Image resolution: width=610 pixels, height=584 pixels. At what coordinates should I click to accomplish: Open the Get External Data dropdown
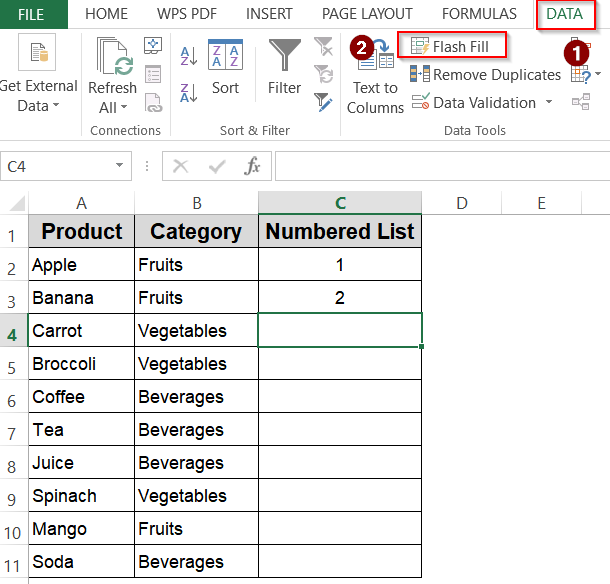pyautogui.click(x=38, y=106)
